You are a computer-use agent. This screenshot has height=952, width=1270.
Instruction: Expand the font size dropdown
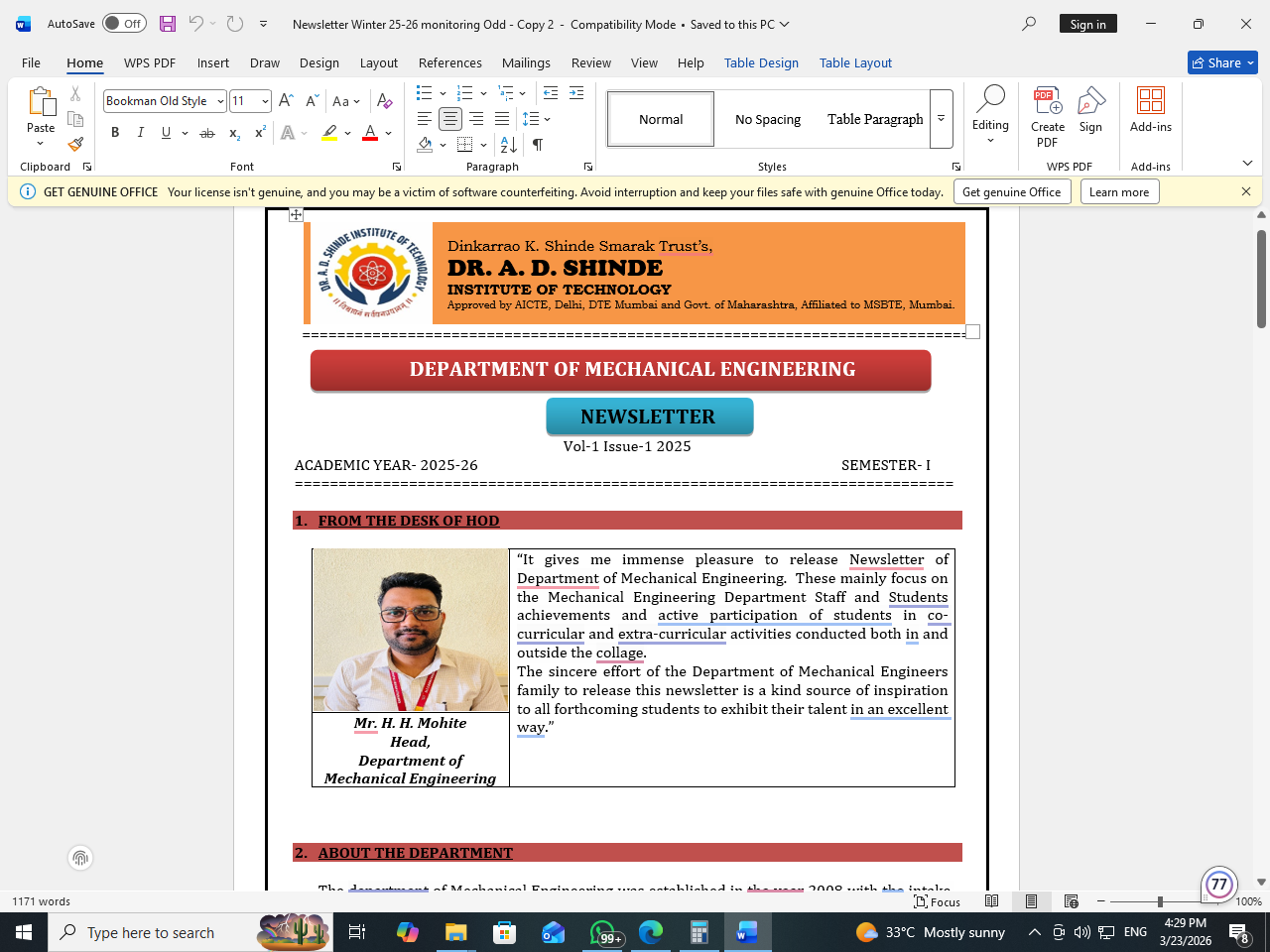[x=265, y=101]
